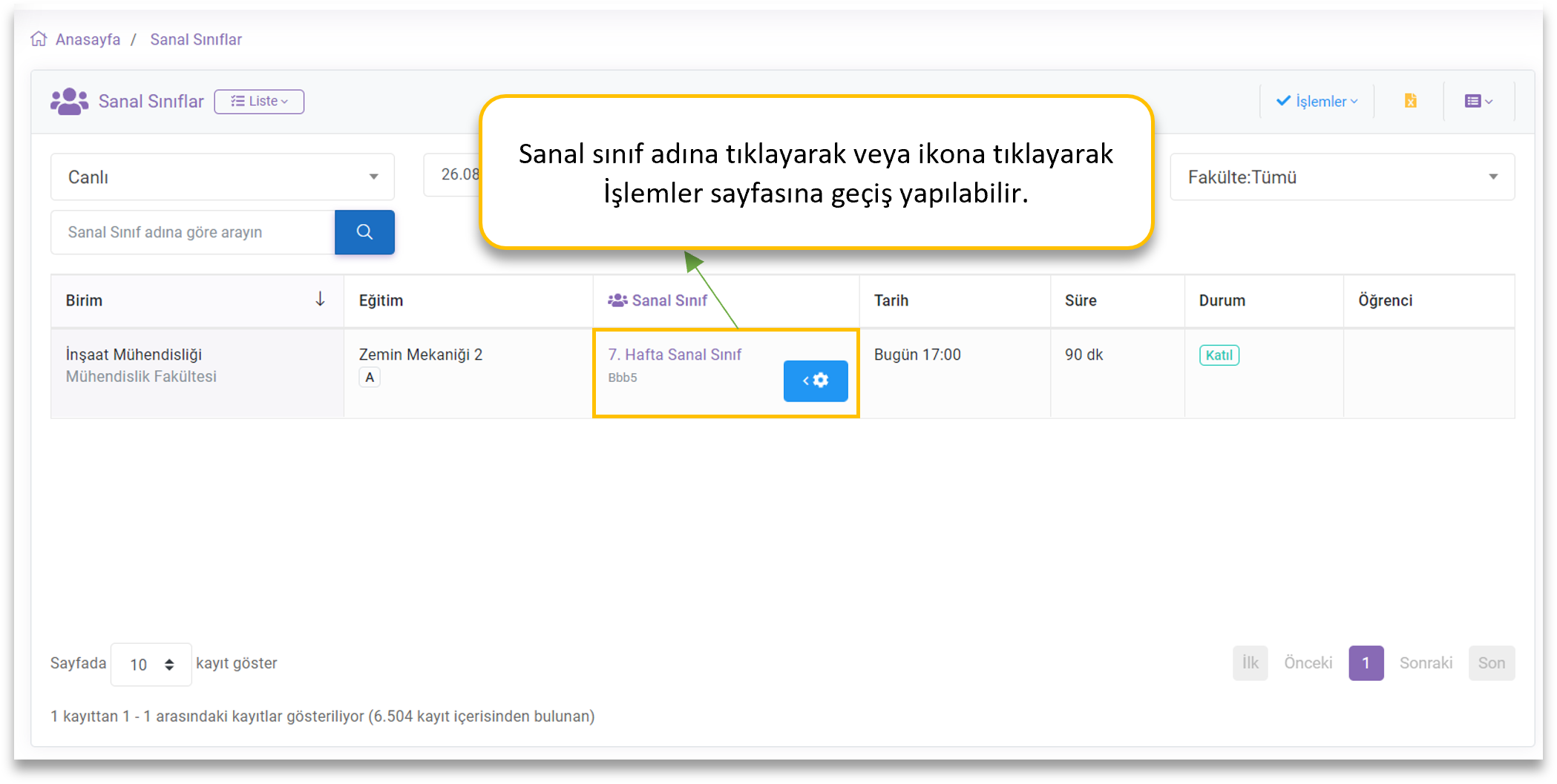Image resolution: width=1557 pixels, height=784 pixels.
Task: Sort by Birim column arrow
Action: pyautogui.click(x=320, y=300)
